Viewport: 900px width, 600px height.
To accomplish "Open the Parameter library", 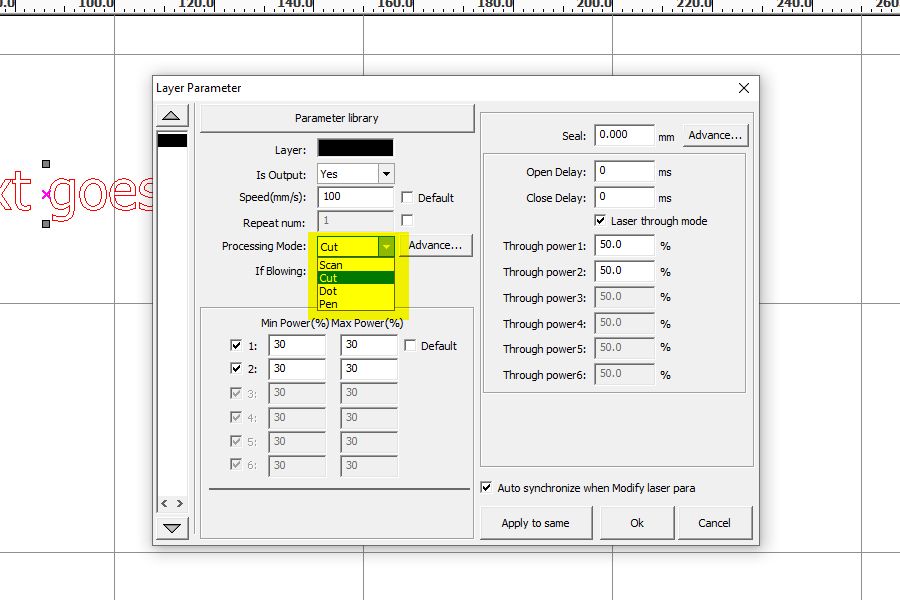I will (338, 117).
